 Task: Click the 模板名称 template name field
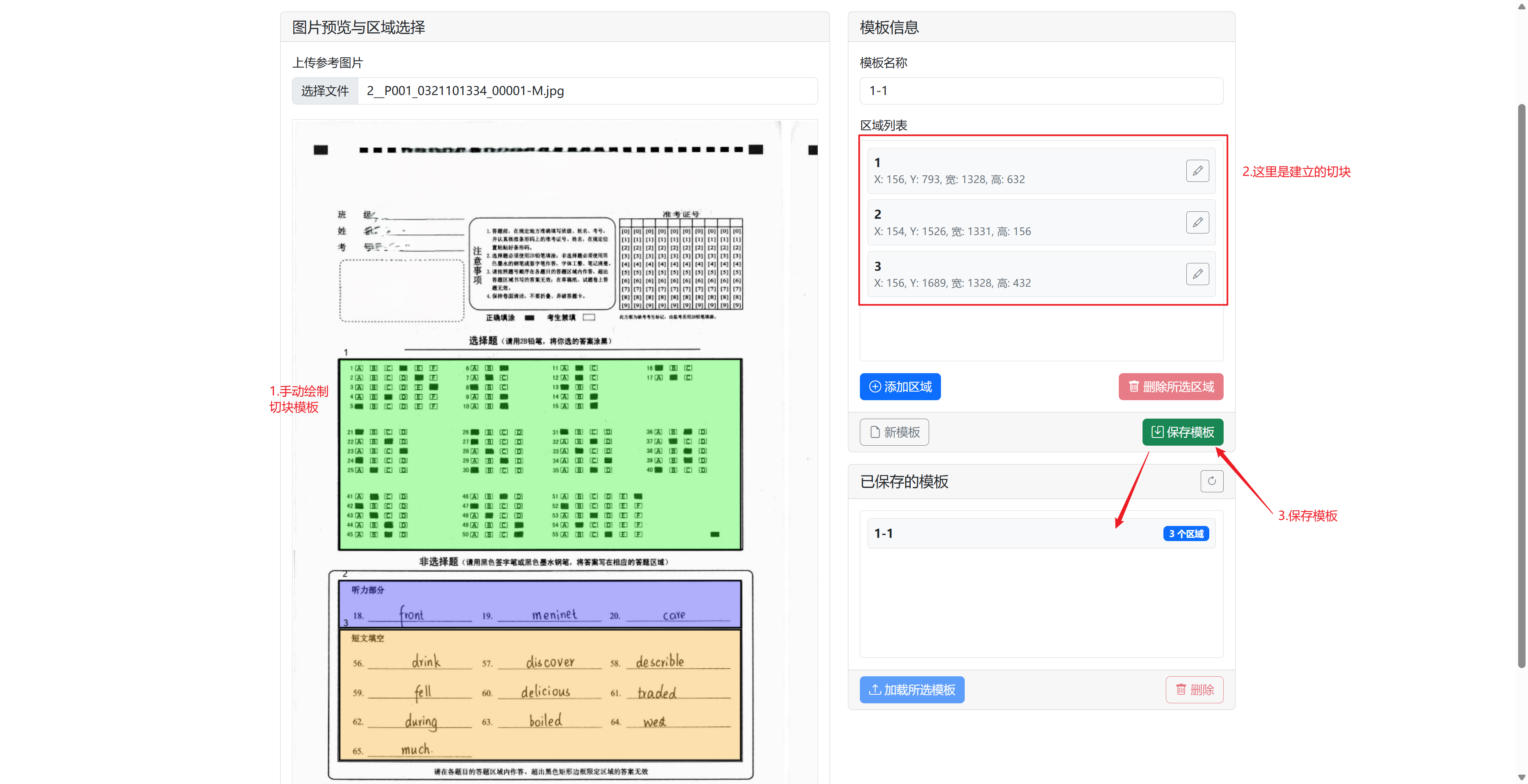[1041, 91]
